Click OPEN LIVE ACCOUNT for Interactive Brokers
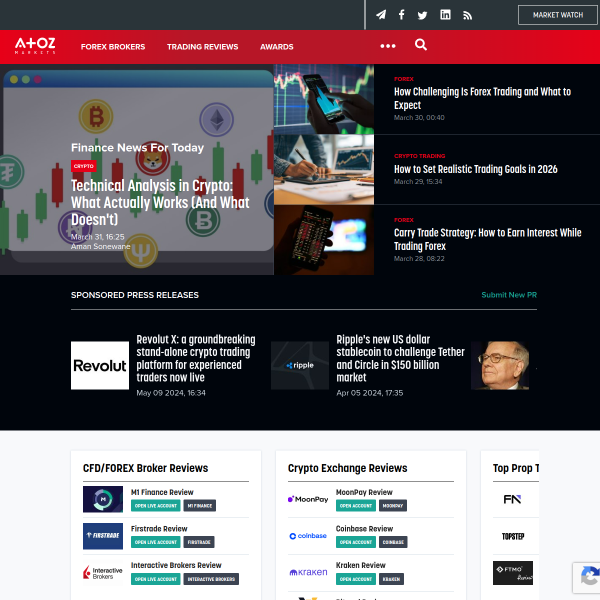This screenshot has width=600, height=600. (156, 579)
